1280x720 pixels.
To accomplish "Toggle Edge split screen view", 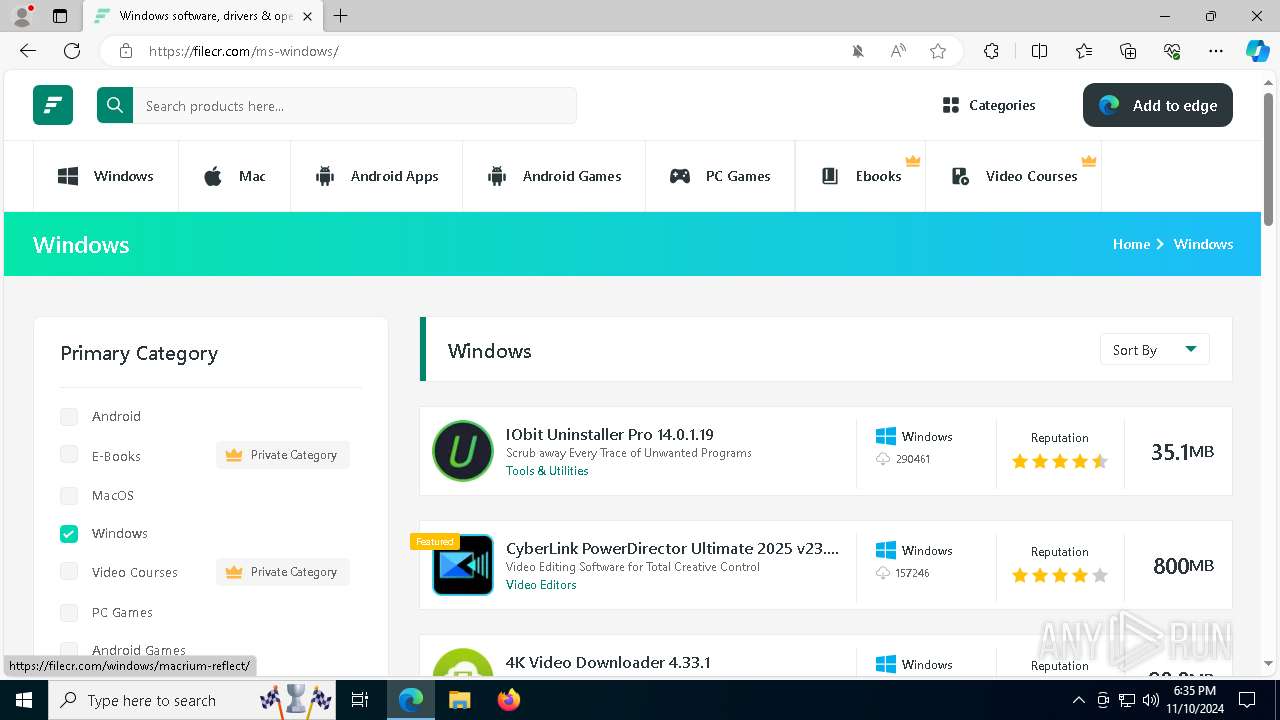I will point(1039,51).
